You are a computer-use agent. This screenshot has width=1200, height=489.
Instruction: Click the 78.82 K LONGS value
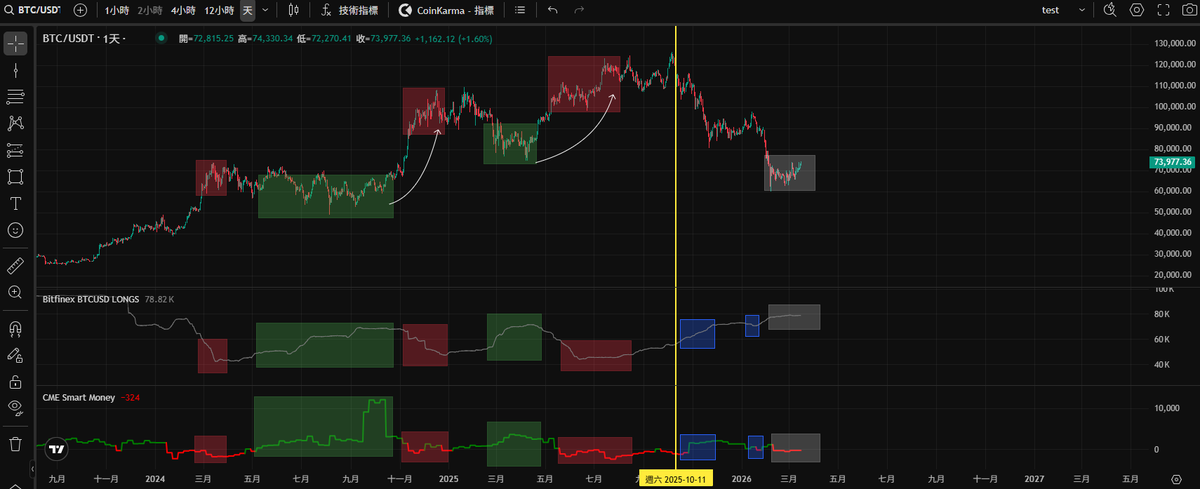(159, 299)
